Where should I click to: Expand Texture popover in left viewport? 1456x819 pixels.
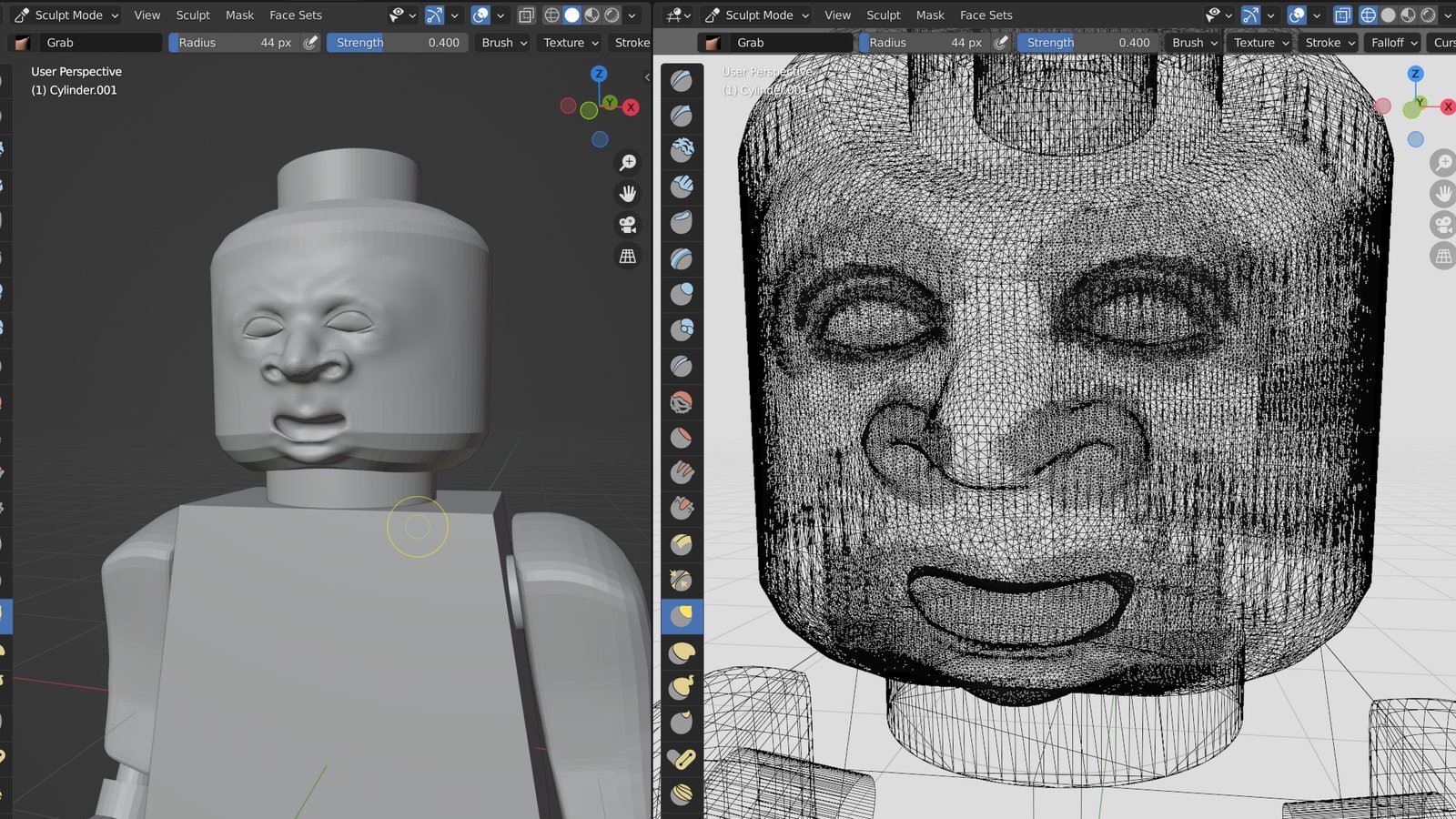click(x=571, y=43)
